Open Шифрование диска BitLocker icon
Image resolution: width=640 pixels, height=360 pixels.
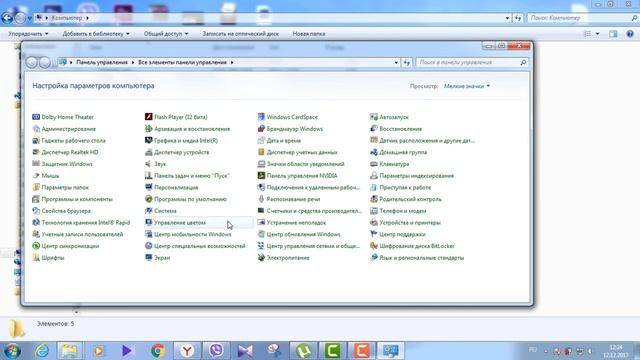tap(374, 246)
